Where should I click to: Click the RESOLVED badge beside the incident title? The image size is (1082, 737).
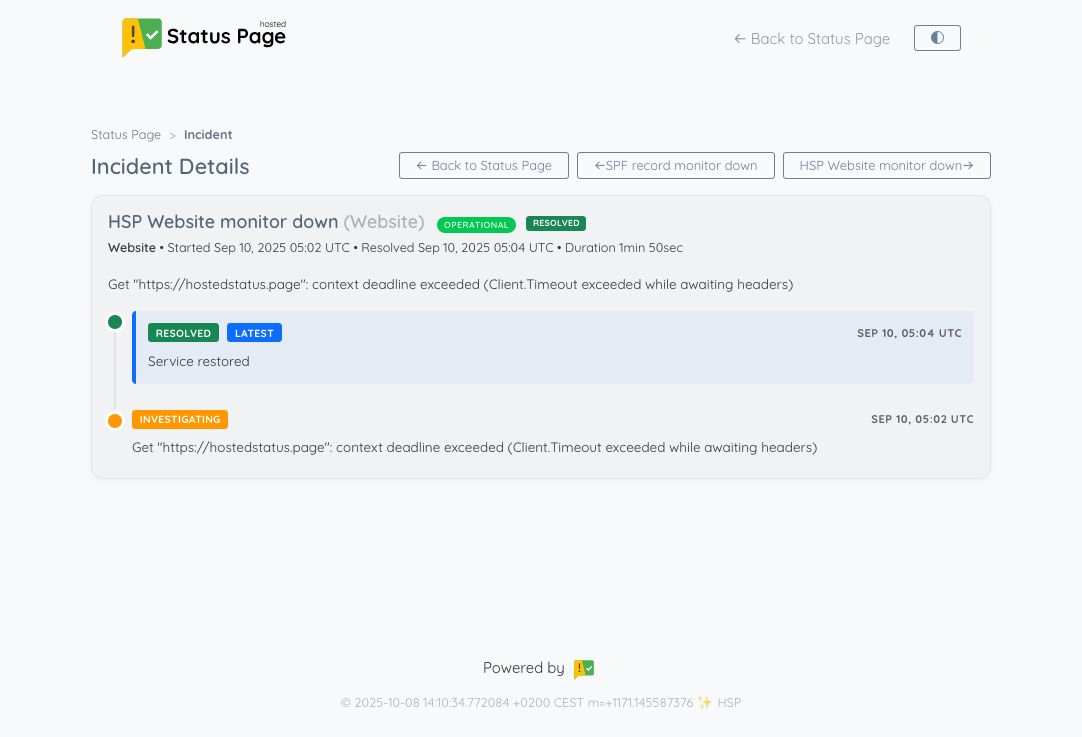point(556,223)
